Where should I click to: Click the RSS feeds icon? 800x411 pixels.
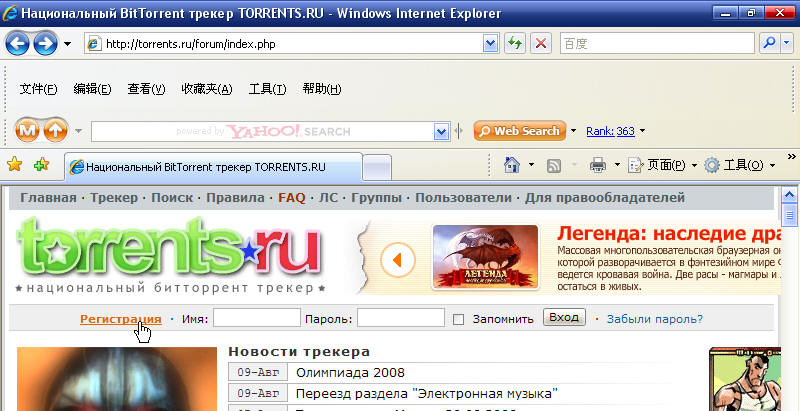coord(554,165)
